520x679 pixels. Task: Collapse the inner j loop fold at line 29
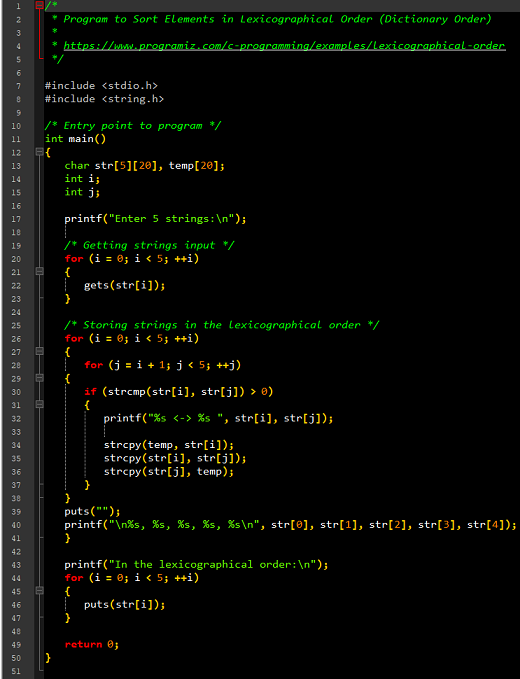pos(39,378)
